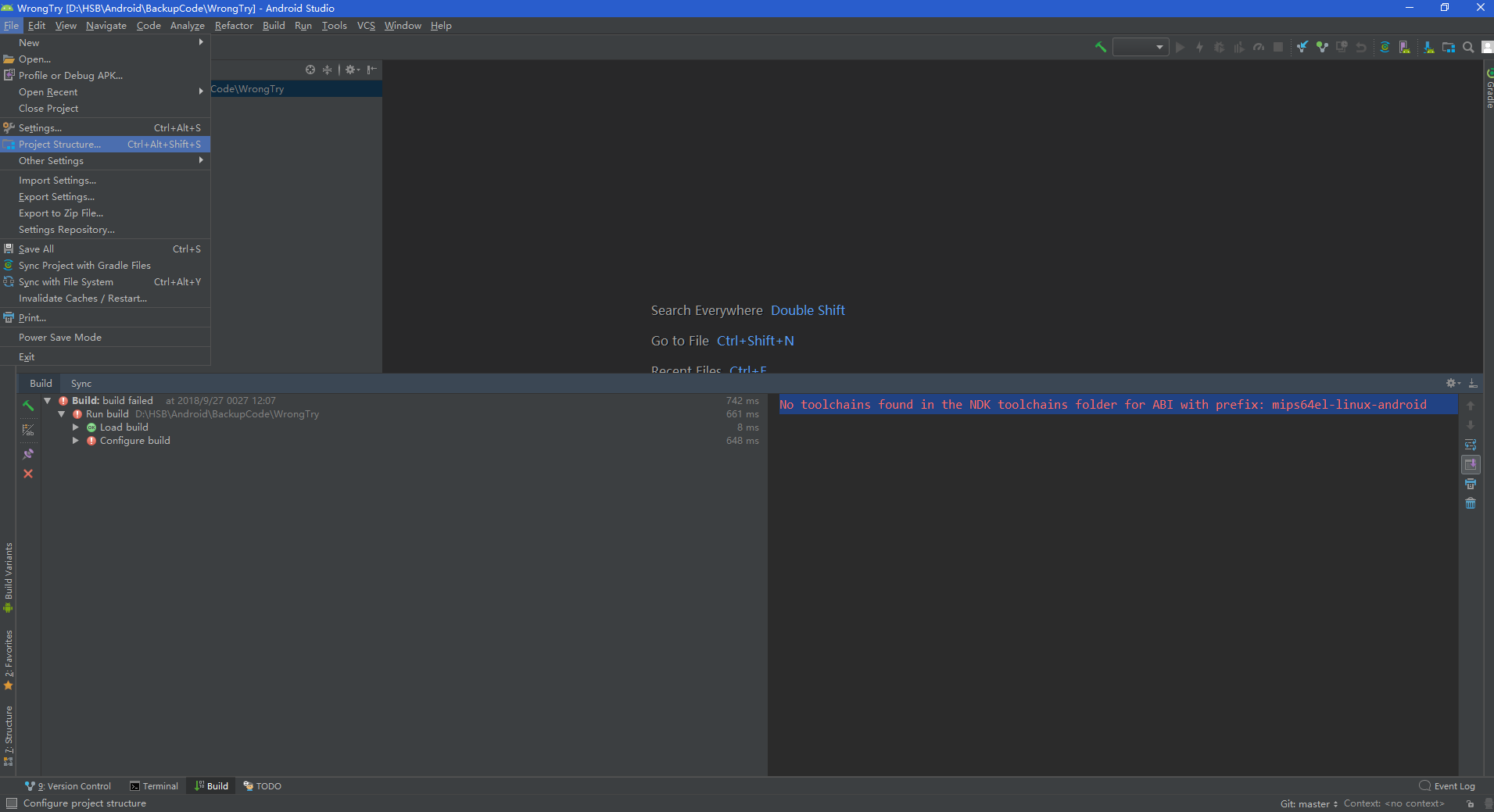This screenshot has height=812, width=1494.
Task: Click the Search Everywhere magnifier icon
Action: pos(1468,47)
